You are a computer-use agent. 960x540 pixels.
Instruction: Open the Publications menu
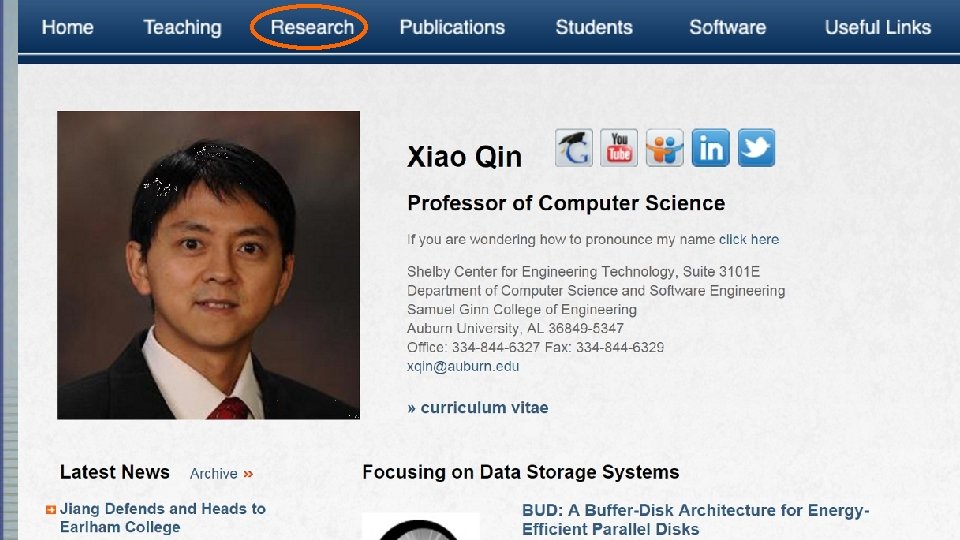point(452,27)
